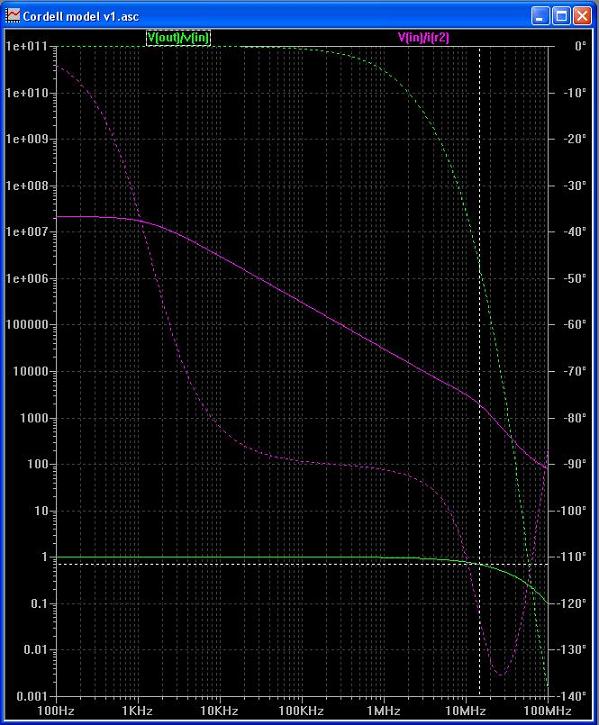This screenshot has width=599, height=725.
Task: Click the 100KHz frequency axis label
Action: pos(301,711)
